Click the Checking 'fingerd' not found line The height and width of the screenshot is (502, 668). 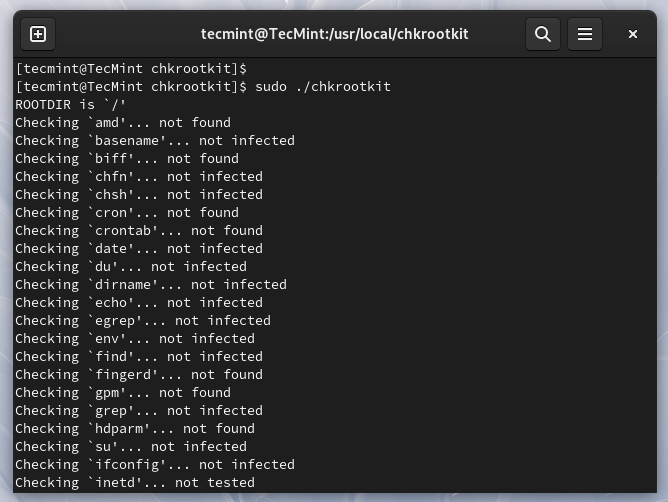coord(138,375)
